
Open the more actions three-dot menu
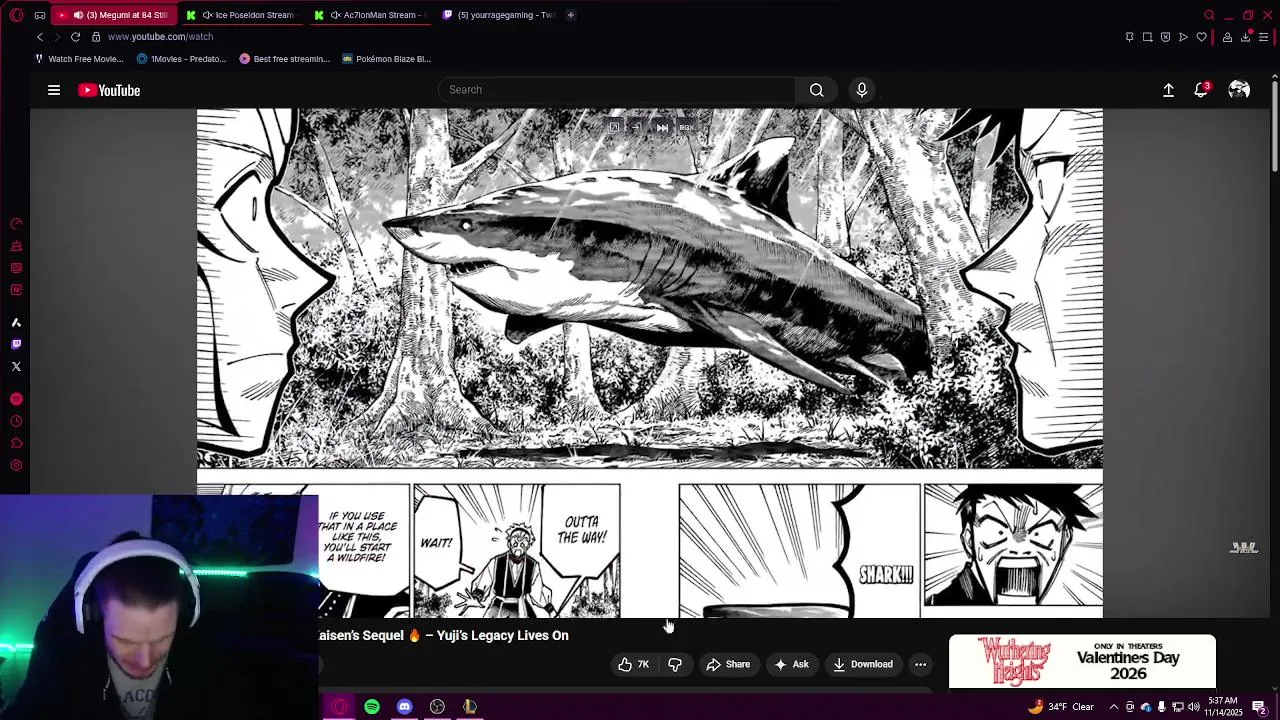[921, 664]
